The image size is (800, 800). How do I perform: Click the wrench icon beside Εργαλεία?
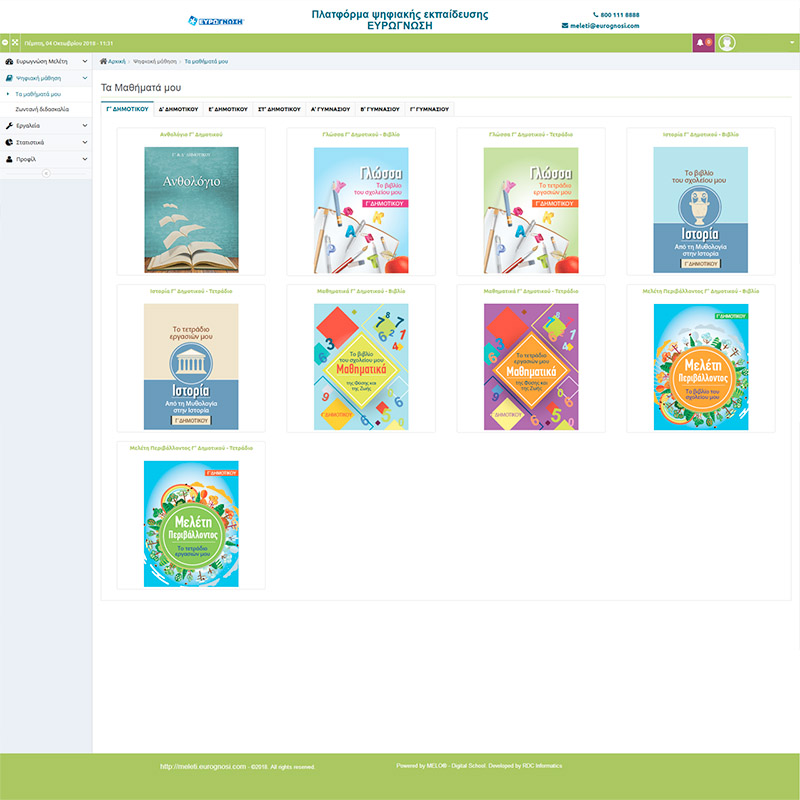9,126
